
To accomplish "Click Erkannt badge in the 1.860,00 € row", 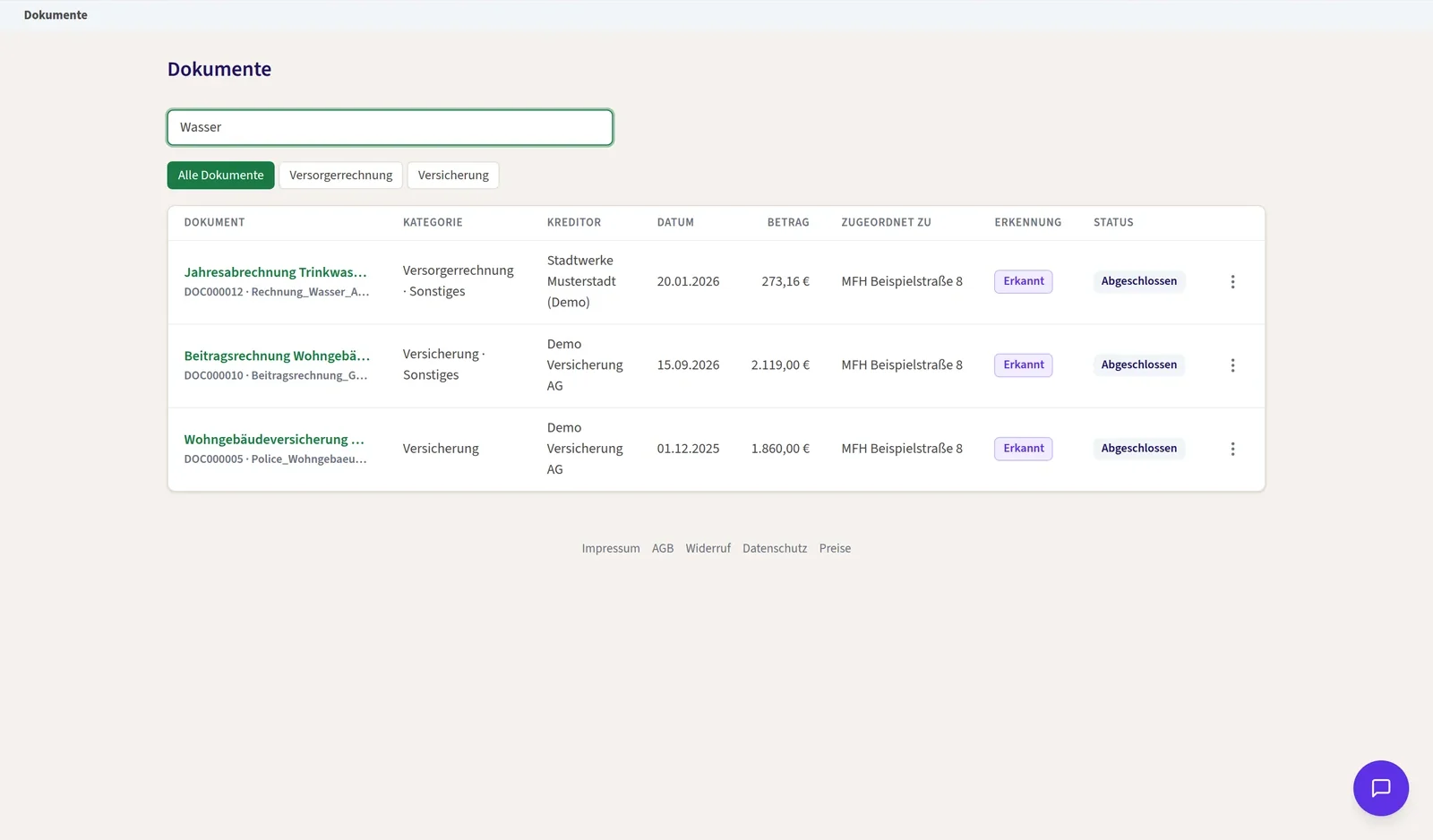I will pos(1023,449).
